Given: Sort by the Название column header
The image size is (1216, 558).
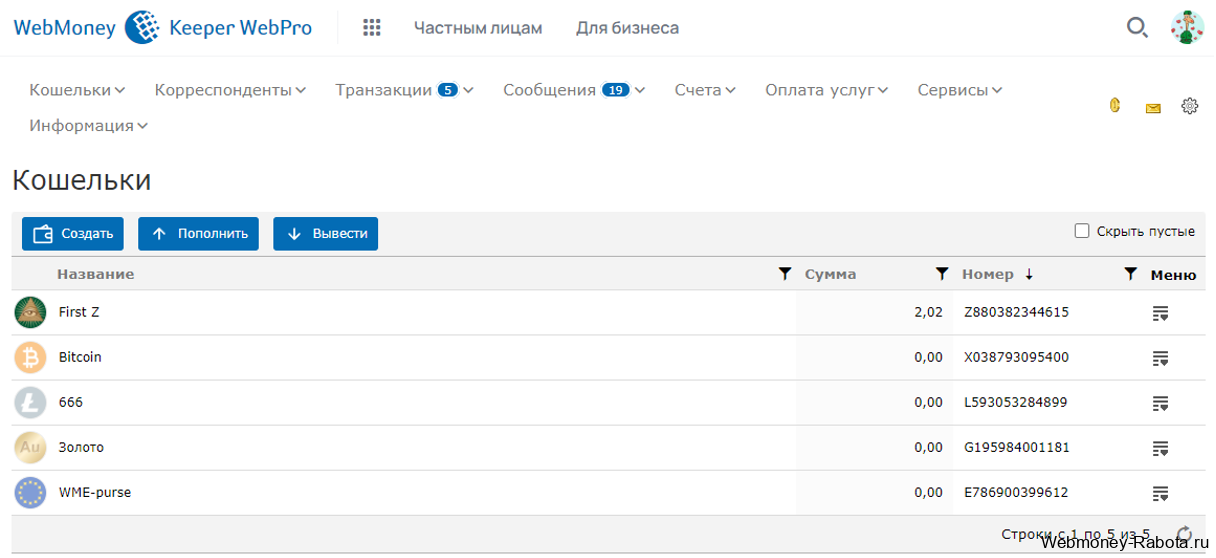Looking at the screenshot, I should point(95,274).
